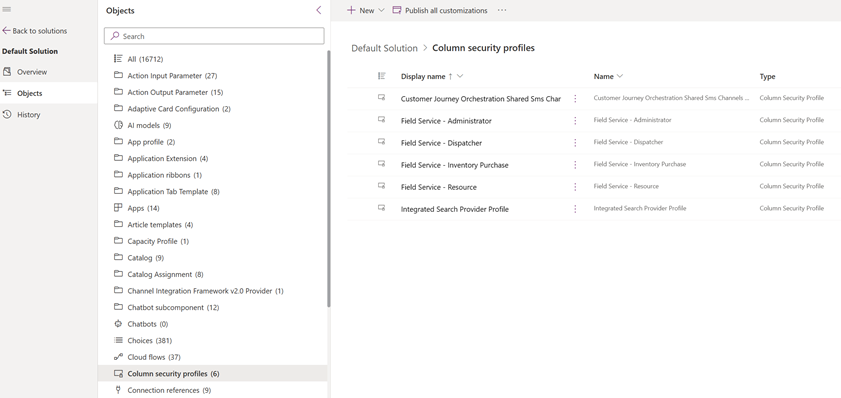Open Display name column chevron menu

point(460,76)
